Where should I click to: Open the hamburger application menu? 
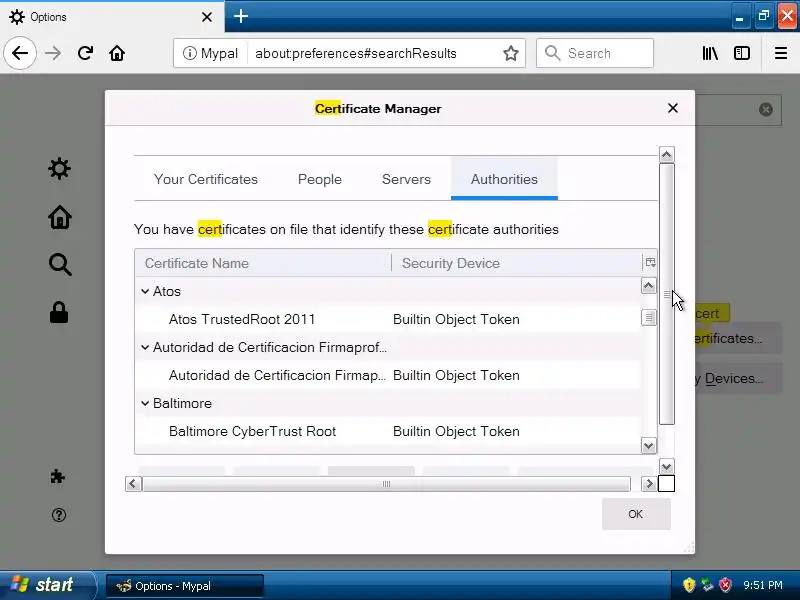[x=781, y=53]
